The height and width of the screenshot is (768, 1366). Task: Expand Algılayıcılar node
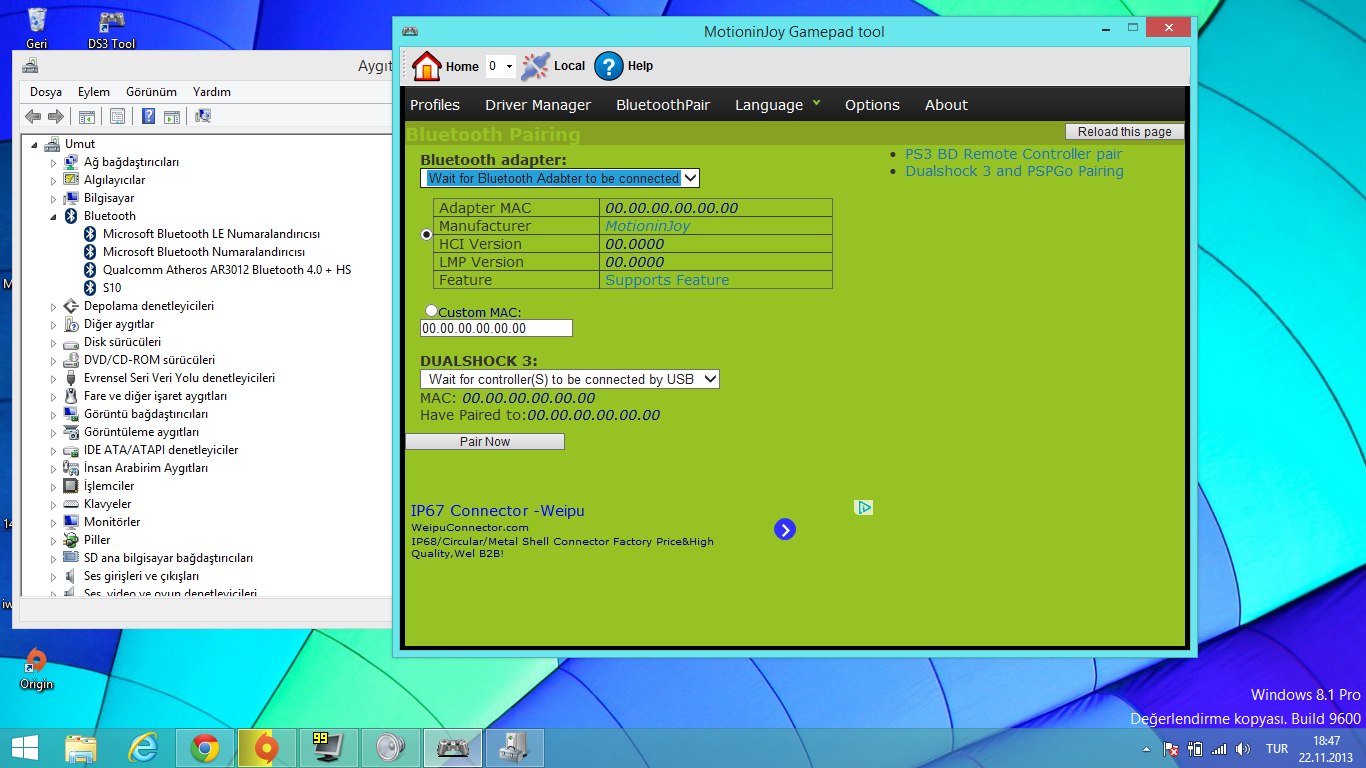(x=54, y=180)
